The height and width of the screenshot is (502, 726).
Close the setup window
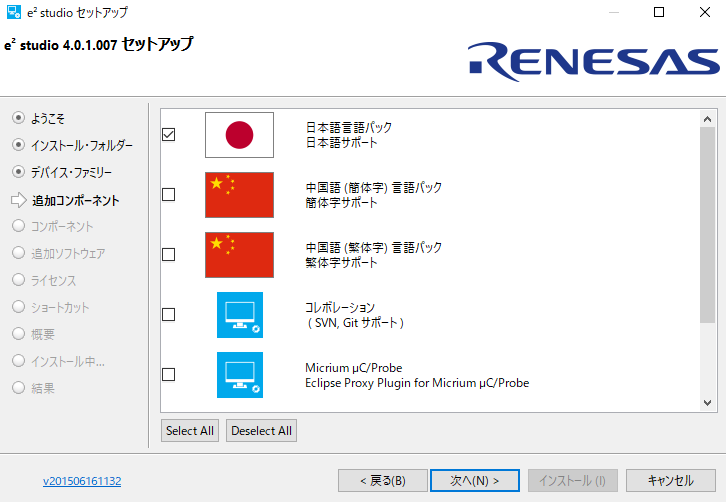(x=705, y=12)
